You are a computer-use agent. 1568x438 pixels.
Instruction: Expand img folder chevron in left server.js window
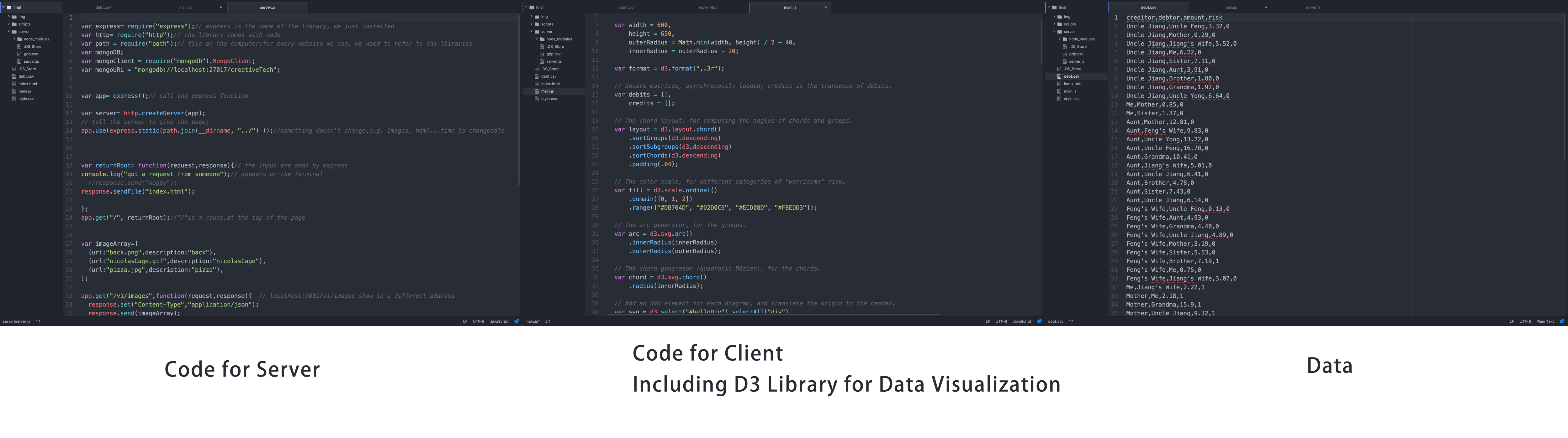(x=8, y=17)
